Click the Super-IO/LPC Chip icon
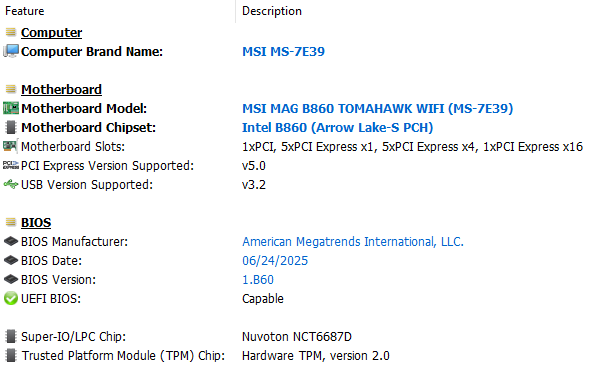589x368 pixels. click(11, 336)
